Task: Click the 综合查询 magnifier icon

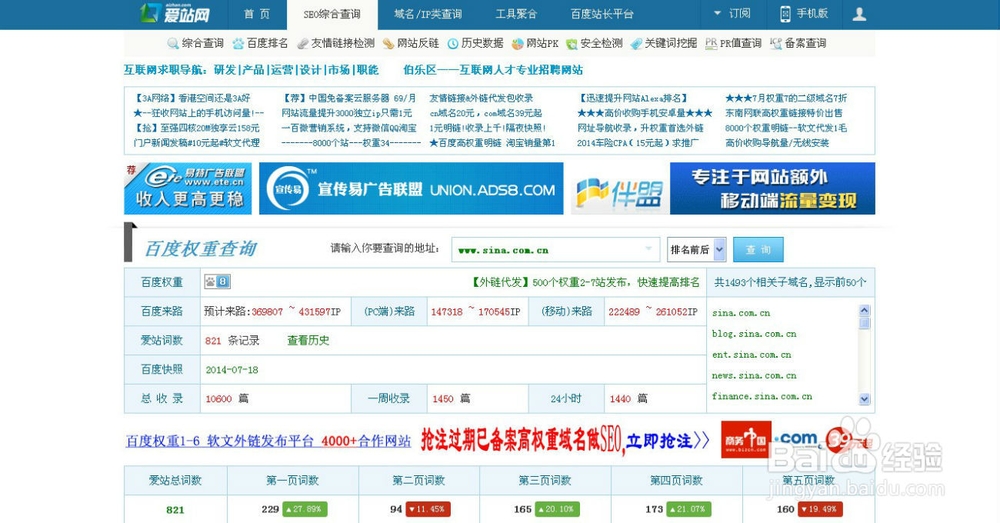Action: click(173, 43)
